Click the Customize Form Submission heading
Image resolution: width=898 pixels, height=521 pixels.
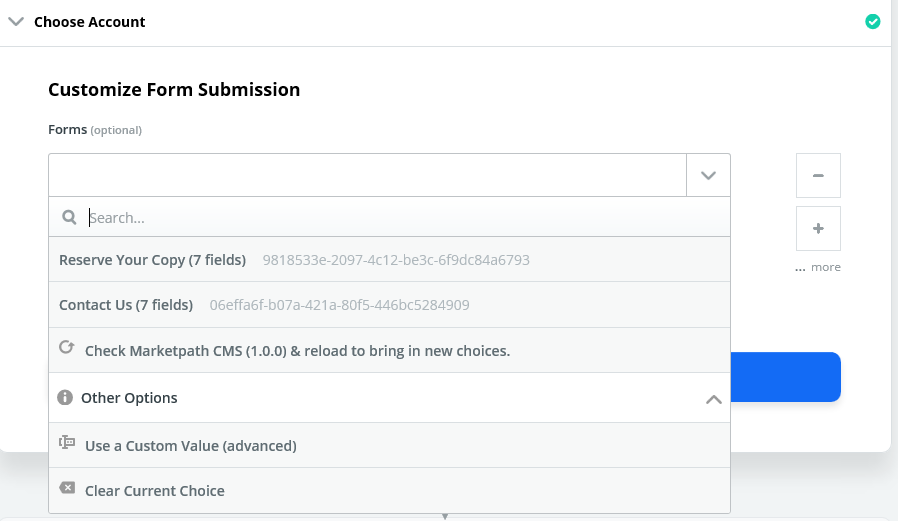pos(174,90)
